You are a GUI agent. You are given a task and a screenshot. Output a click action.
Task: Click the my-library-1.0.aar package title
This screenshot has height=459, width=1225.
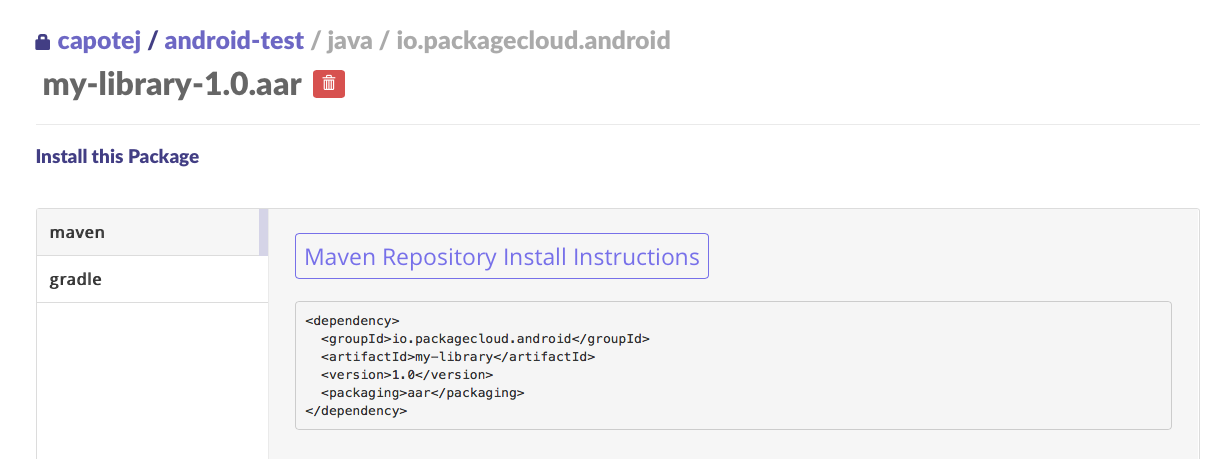(x=172, y=84)
